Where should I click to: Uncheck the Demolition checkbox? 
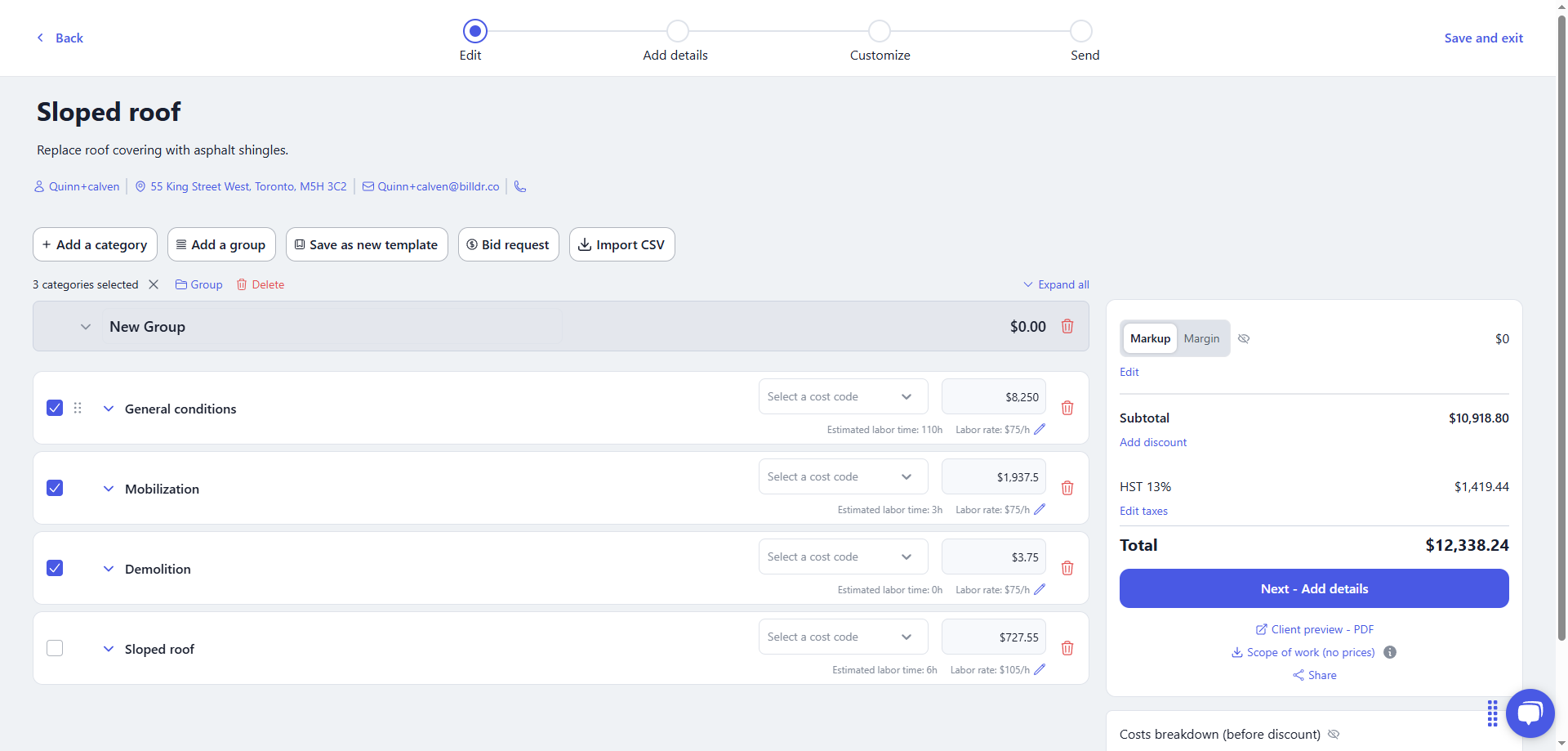click(x=55, y=568)
